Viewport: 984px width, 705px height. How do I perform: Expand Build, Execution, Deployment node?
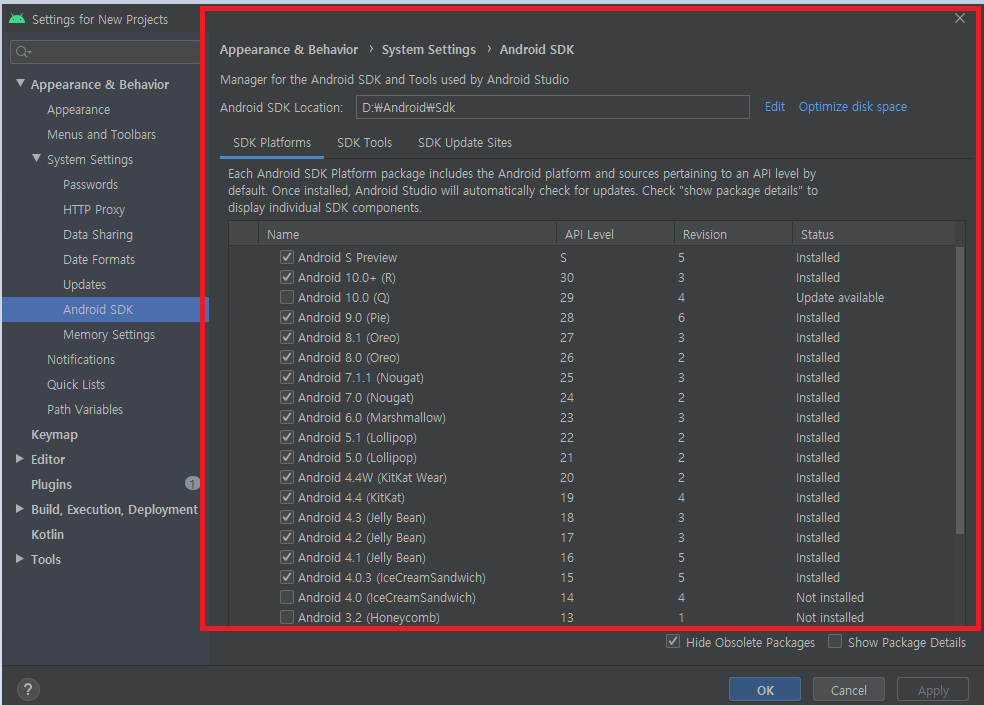19,509
